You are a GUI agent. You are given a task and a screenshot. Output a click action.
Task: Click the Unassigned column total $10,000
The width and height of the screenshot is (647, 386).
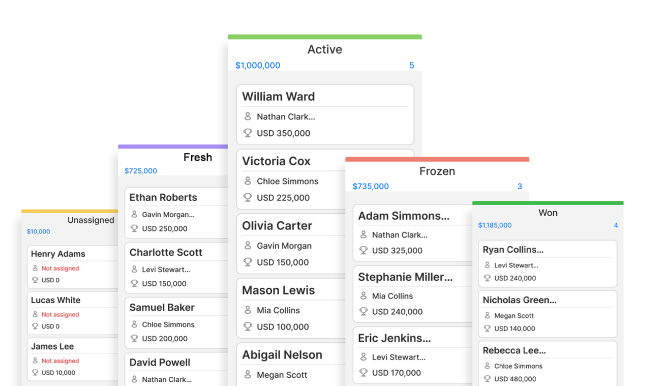click(38, 232)
